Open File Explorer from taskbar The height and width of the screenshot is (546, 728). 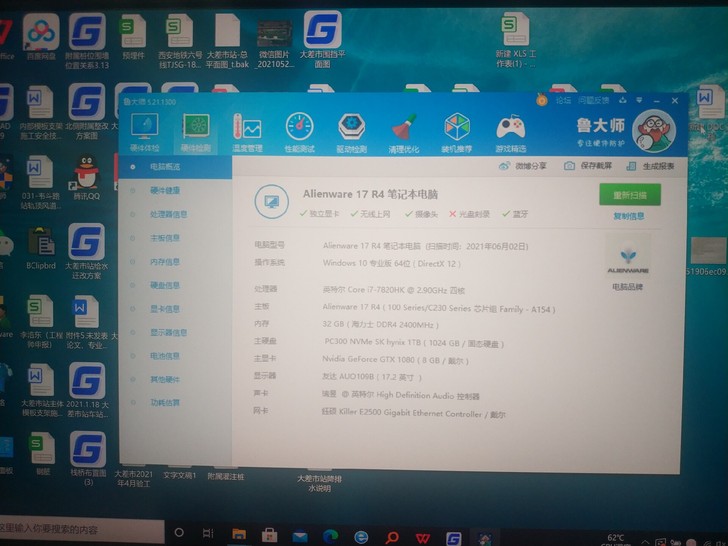coord(239,534)
